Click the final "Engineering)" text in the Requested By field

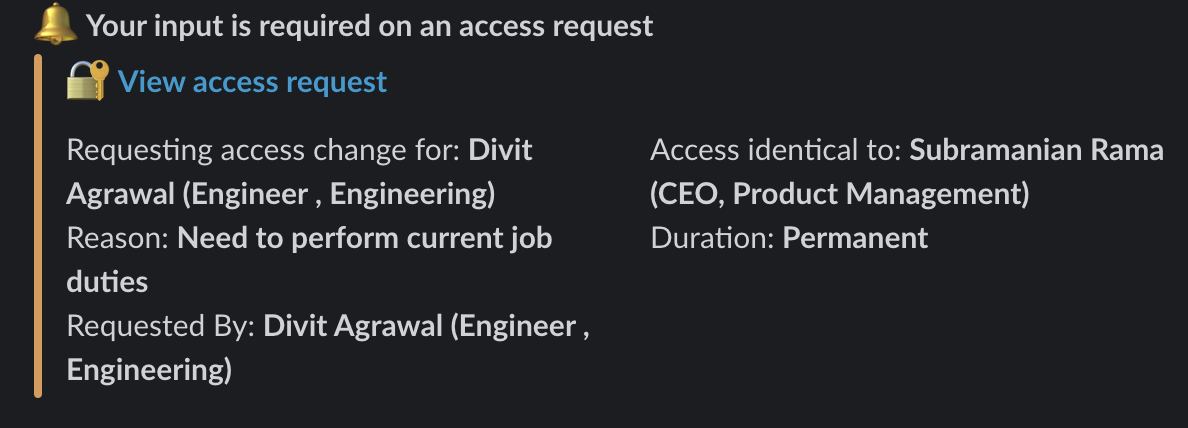pos(149,370)
